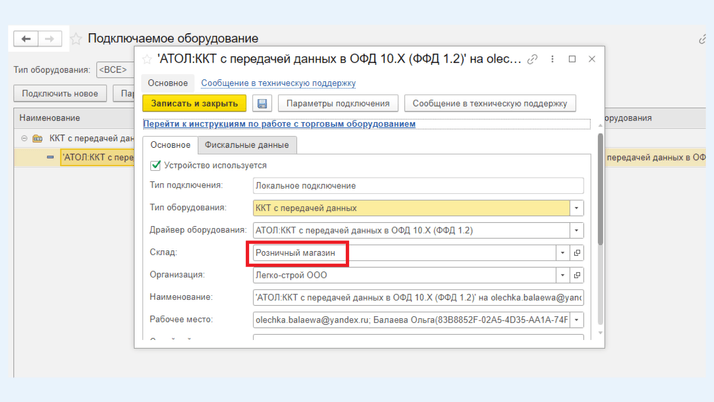This screenshot has height=402, width=714.
Task: Click Параметры подключения button
Action: (338, 103)
